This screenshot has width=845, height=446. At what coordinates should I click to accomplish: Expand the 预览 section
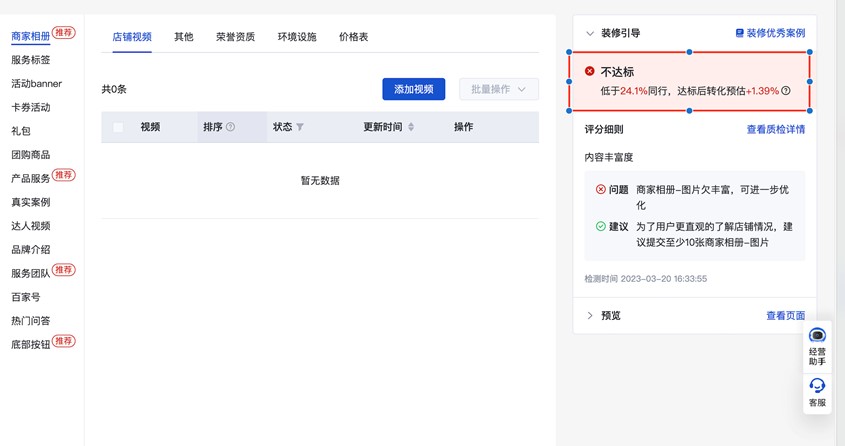point(590,315)
